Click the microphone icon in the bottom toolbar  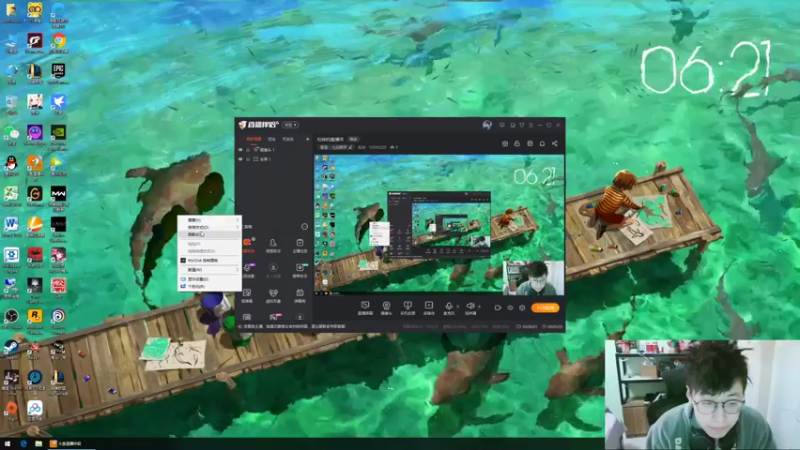pyautogui.click(x=448, y=307)
